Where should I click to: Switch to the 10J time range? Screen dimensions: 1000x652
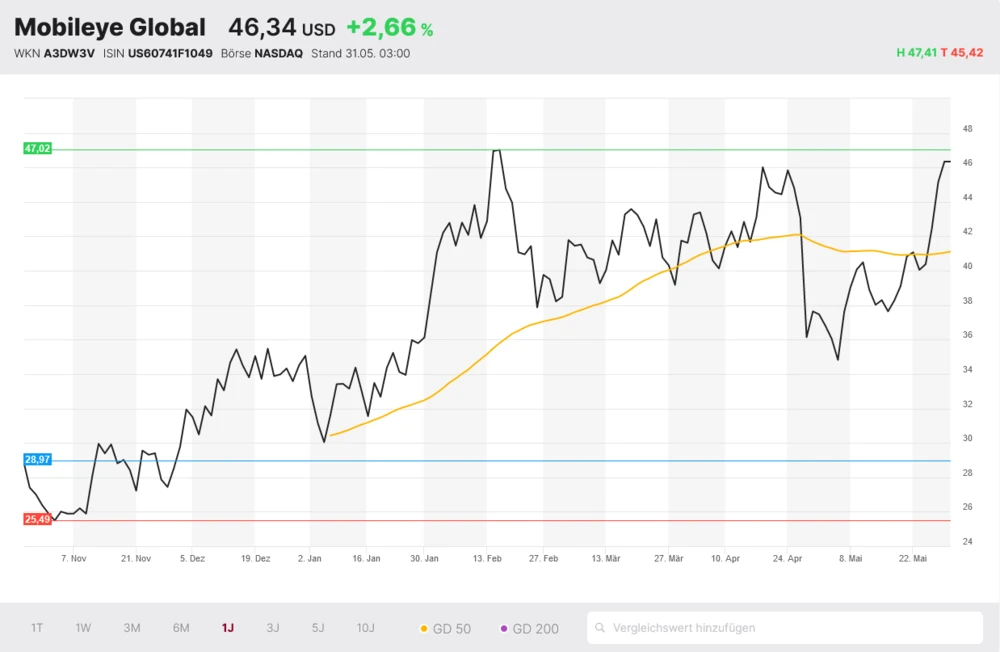(x=366, y=628)
